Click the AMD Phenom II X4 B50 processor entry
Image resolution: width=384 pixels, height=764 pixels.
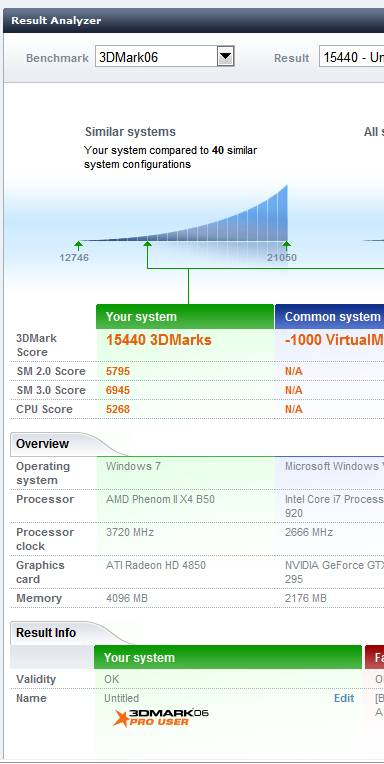(160, 499)
